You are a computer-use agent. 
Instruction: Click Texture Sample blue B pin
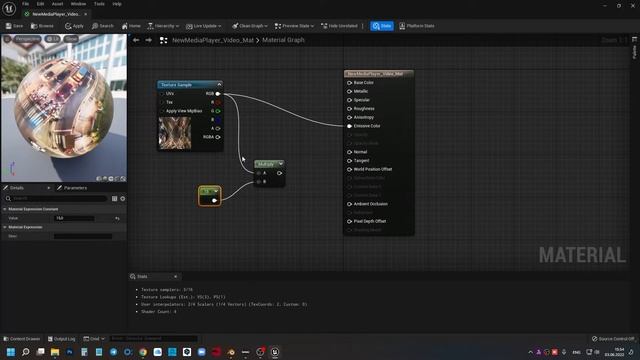pos(218,120)
